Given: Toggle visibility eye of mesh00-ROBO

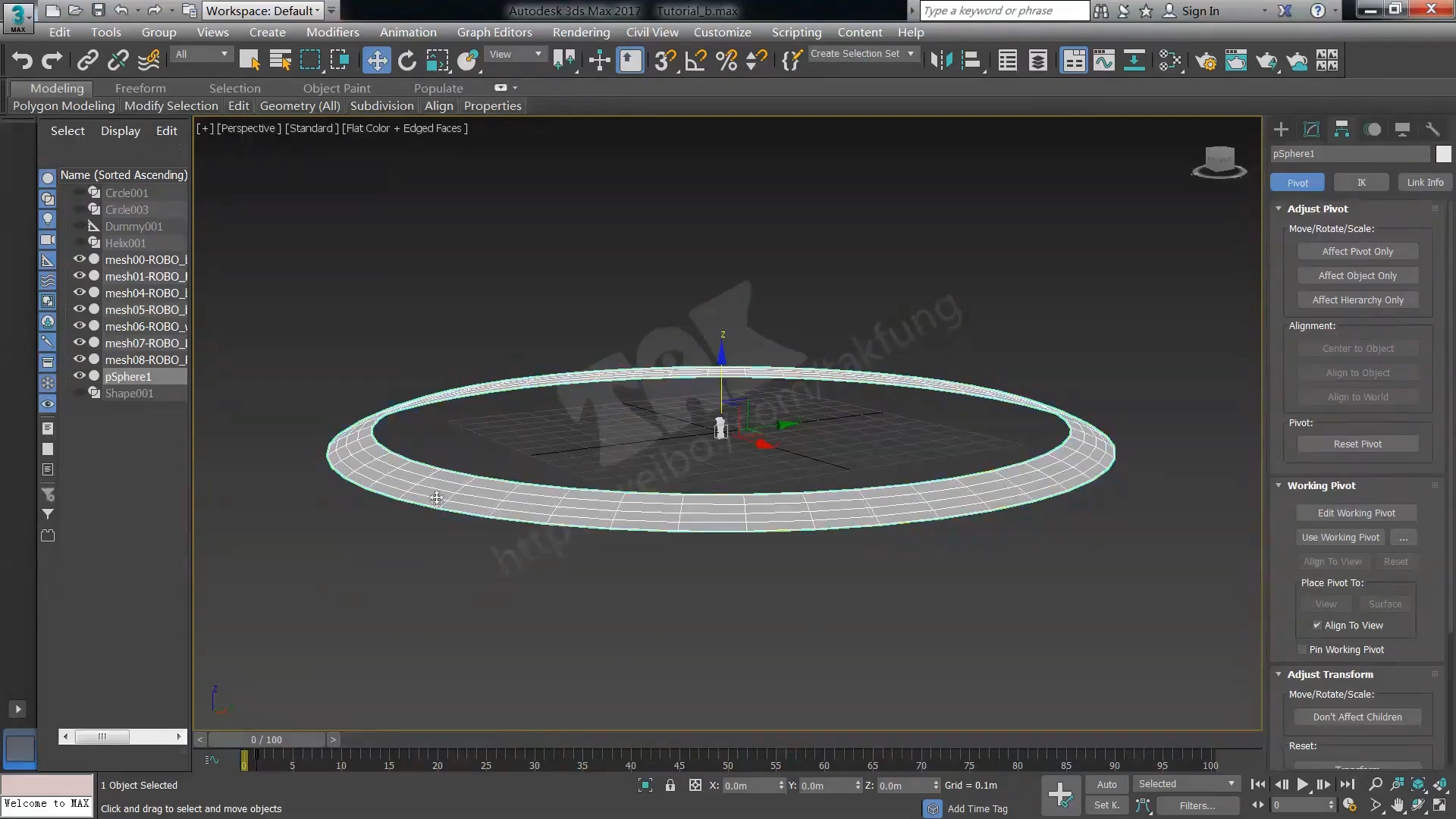Looking at the screenshot, I should (x=79, y=259).
